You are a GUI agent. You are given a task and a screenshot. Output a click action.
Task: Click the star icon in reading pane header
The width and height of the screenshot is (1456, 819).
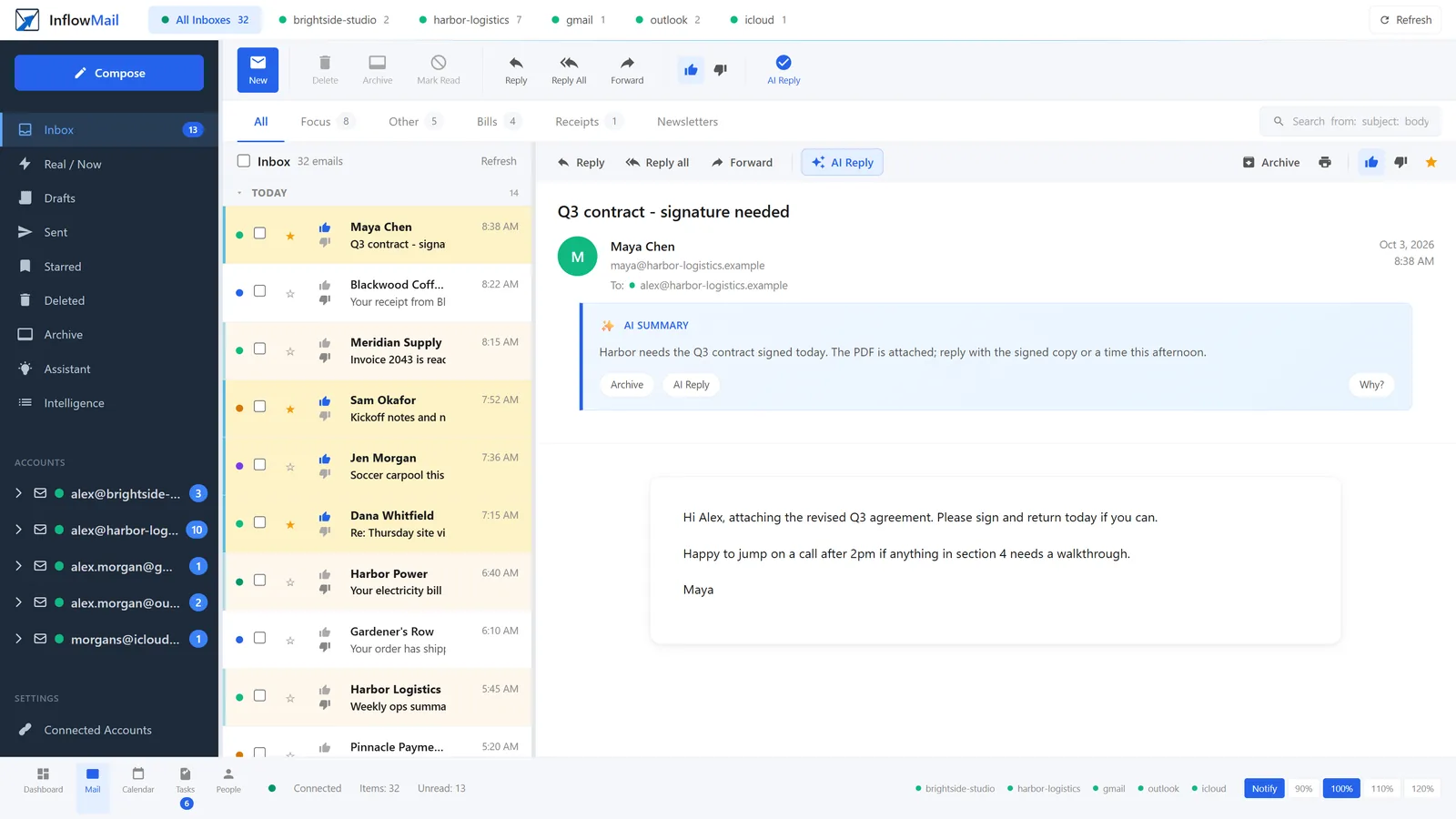click(x=1431, y=162)
